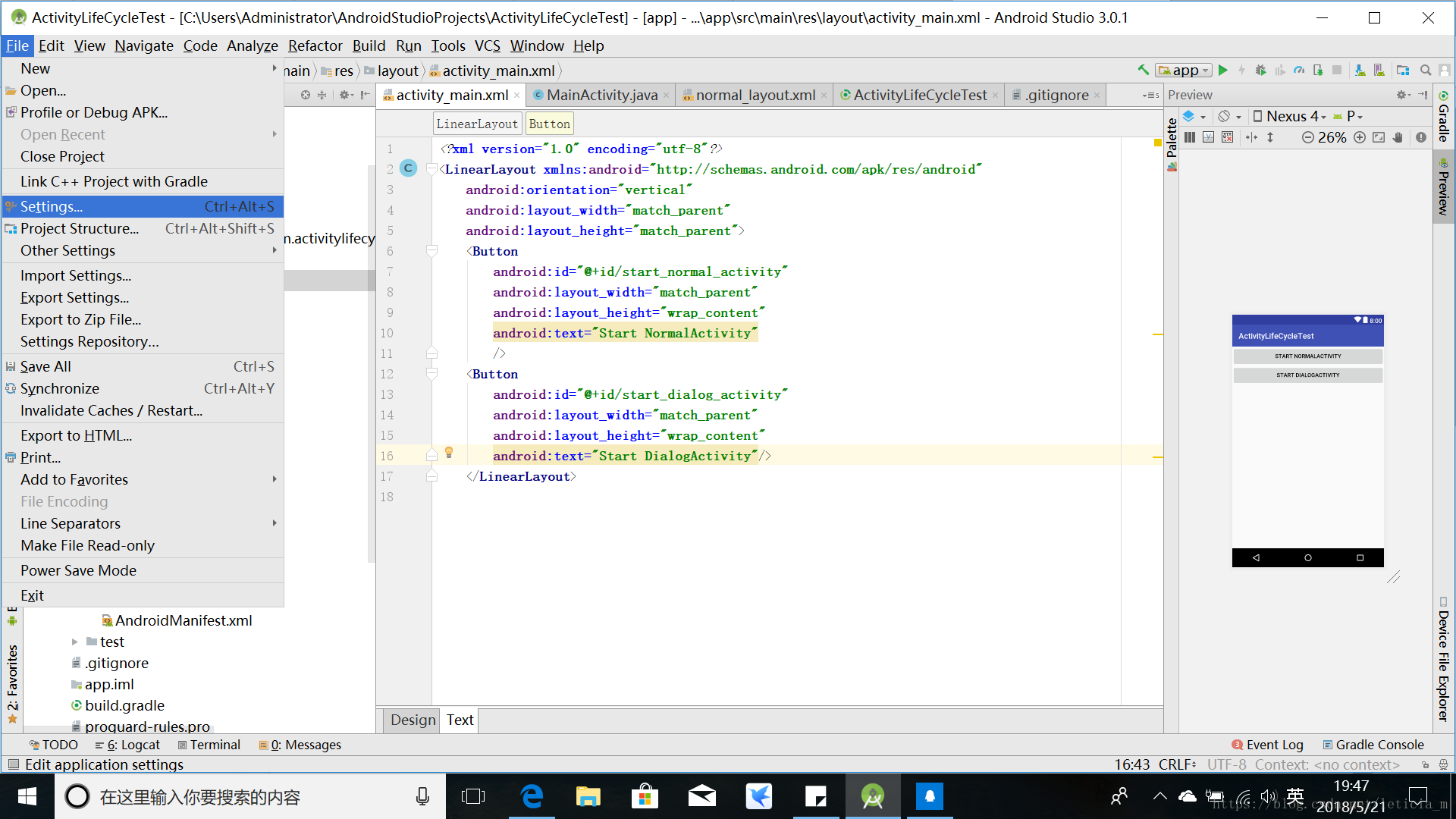The image size is (1456, 819).
Task: Click the class gutter icon on line 2
Action: 408,168
